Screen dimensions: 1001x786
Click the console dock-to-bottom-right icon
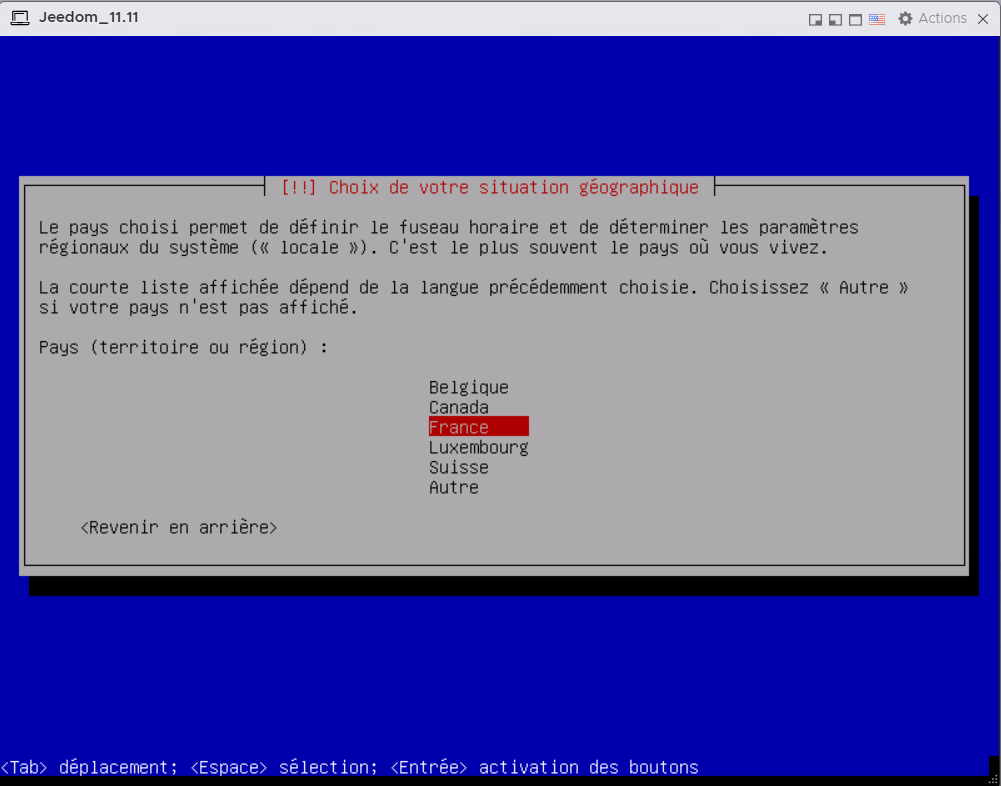pos(815,20)
